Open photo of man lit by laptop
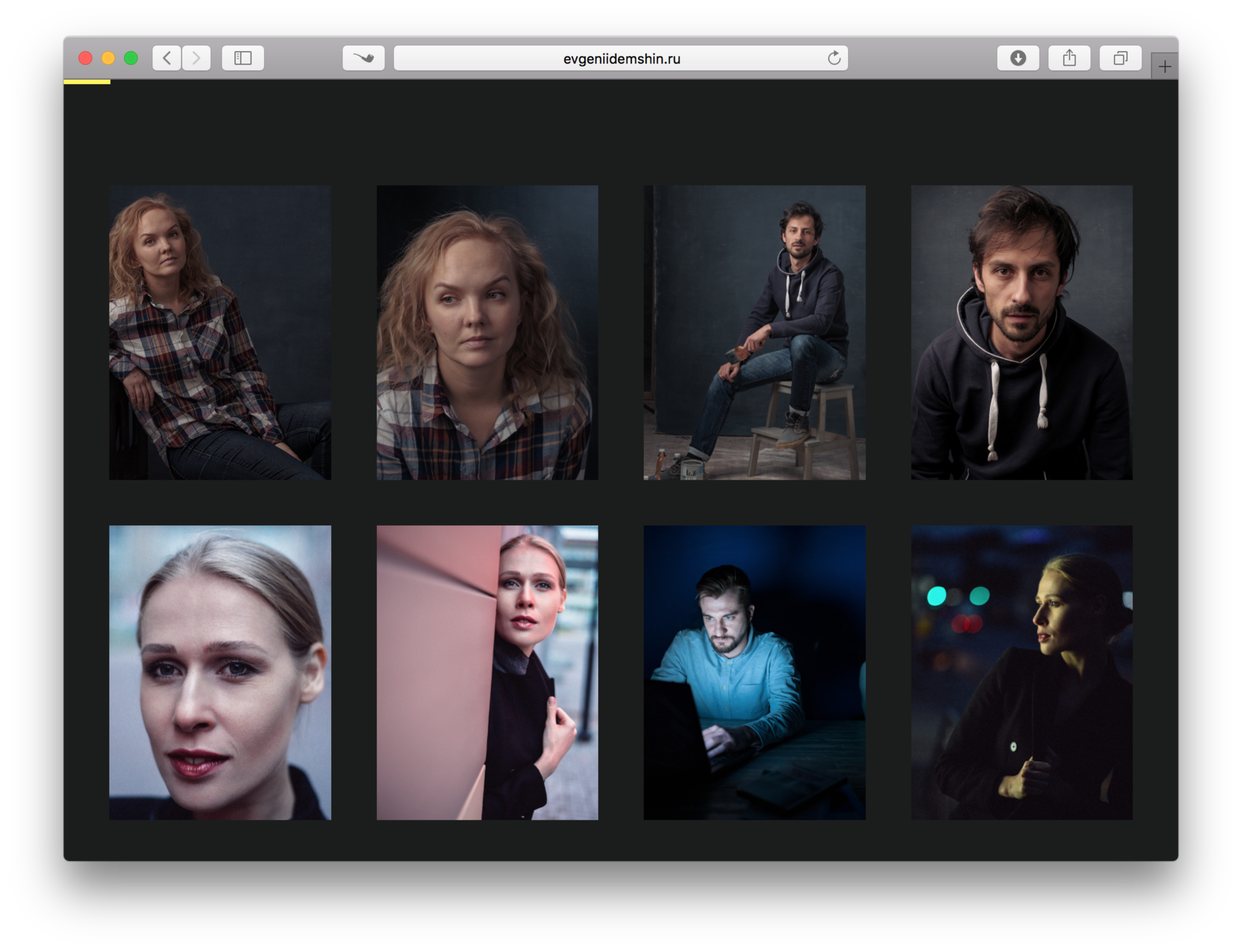Viewport: 1242px width, 952px height. point(754,673)
